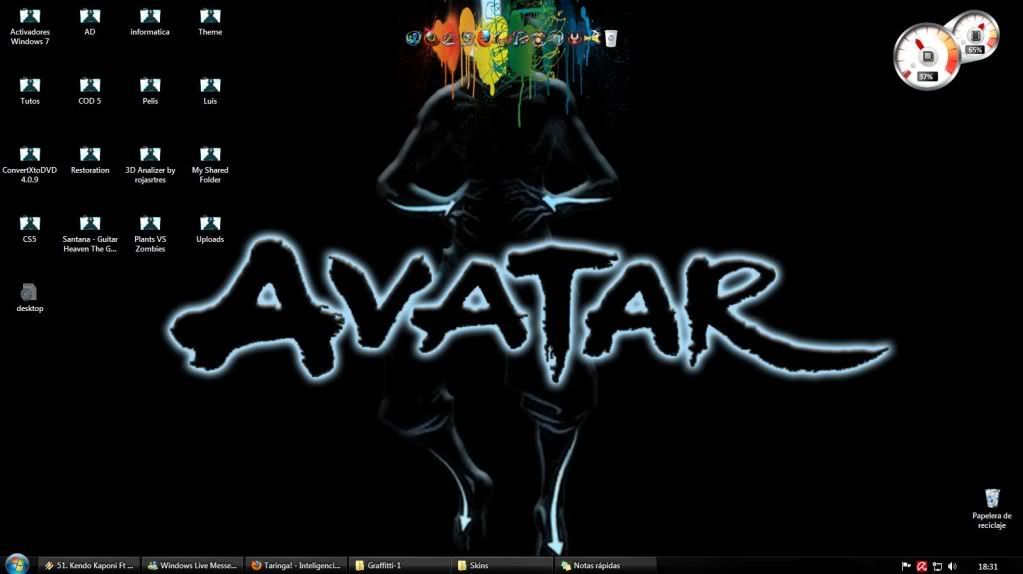Open the COD 5 folder
Viewport: 1023px width, 574px height.
tap(89, 91)
